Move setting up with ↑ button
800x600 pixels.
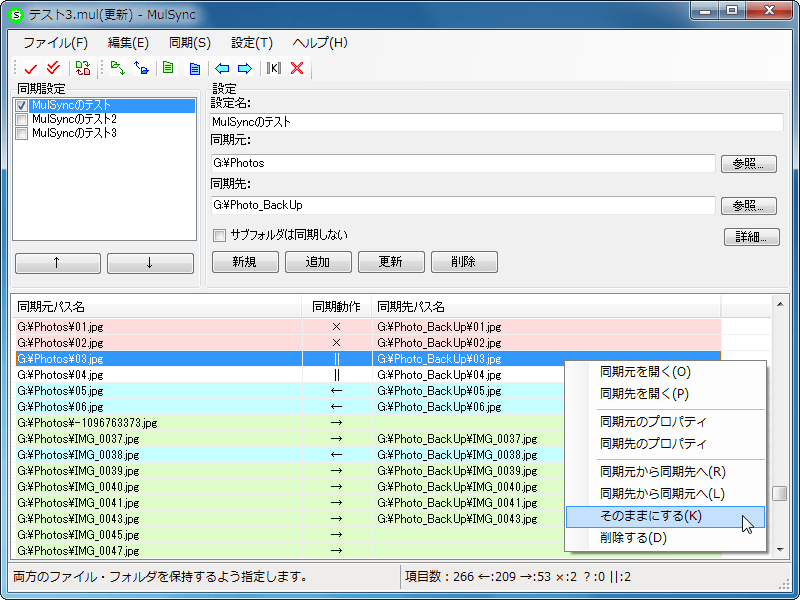(58, 263)
